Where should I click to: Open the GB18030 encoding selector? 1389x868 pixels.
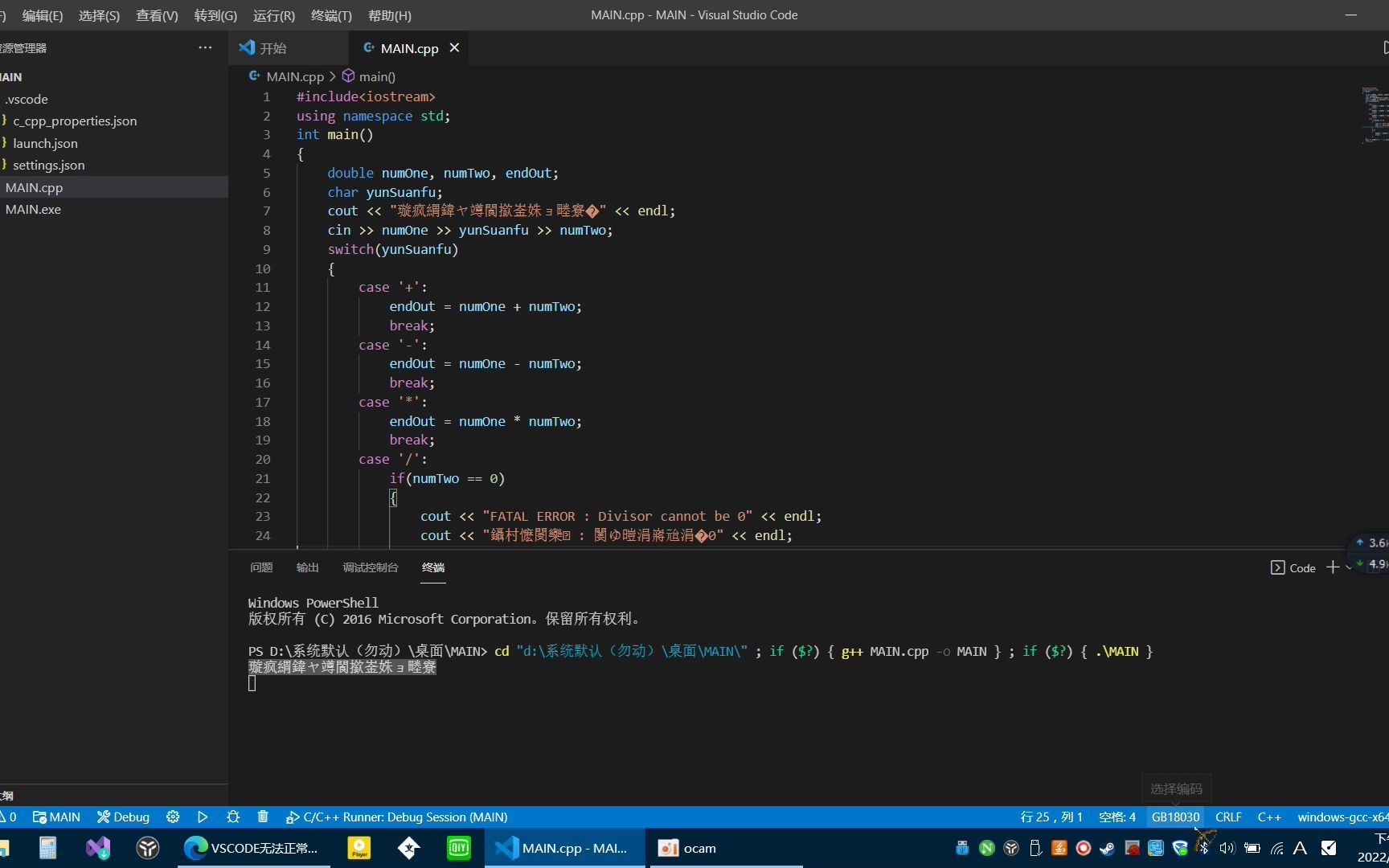click(x=1175, y=817)
